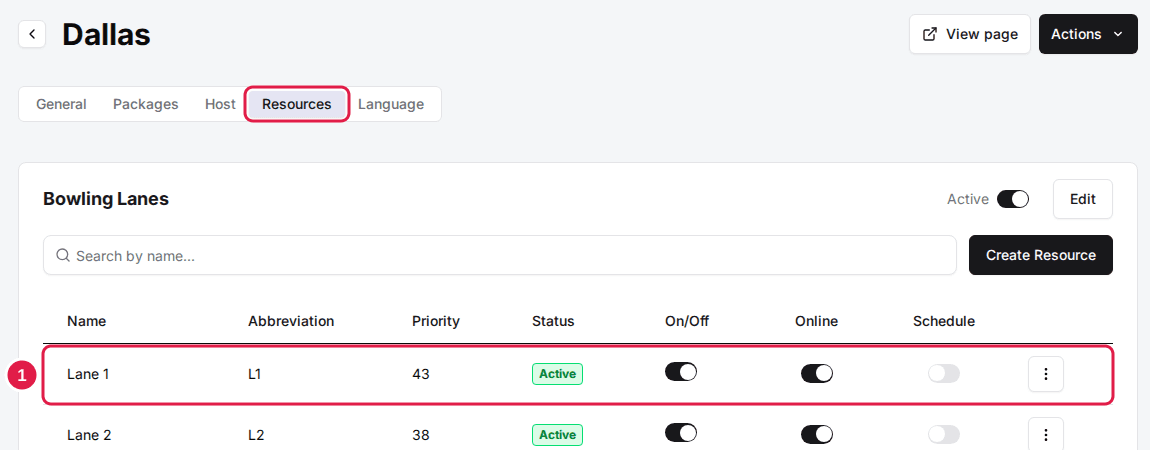
Task: Select the Resources tab
Action: coord(296,104)
